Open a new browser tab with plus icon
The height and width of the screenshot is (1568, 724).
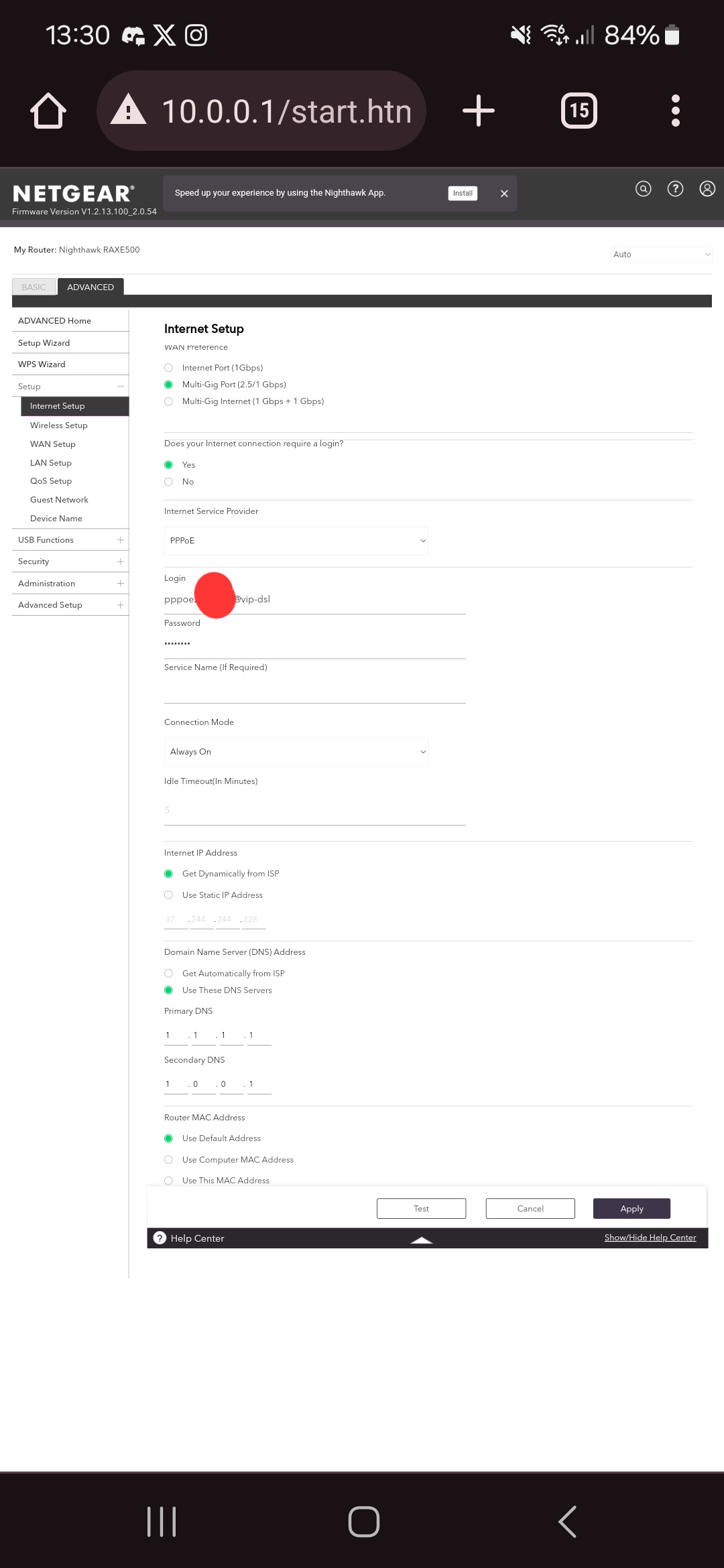[x=479, y=111]
